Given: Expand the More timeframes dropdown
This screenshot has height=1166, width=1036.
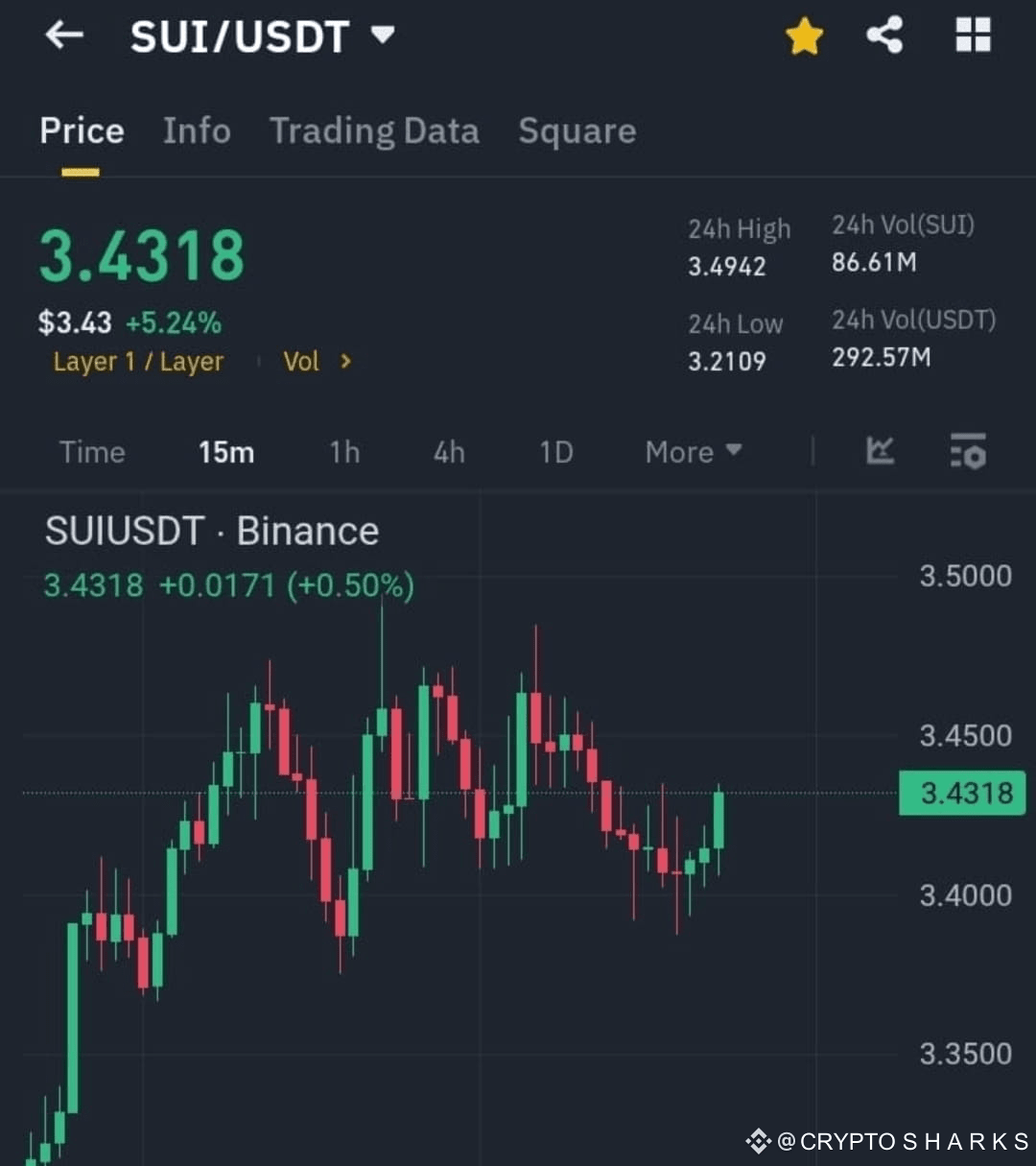Looking at the screenshot, I should pyautogui.click(x=693, y=451).
